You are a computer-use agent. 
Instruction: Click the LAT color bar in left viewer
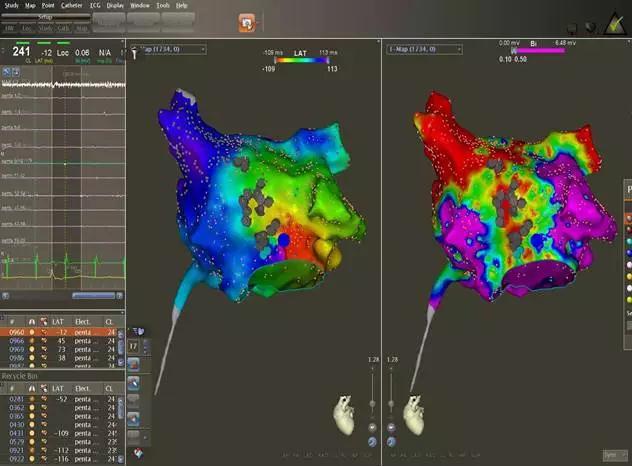[301, 60]
